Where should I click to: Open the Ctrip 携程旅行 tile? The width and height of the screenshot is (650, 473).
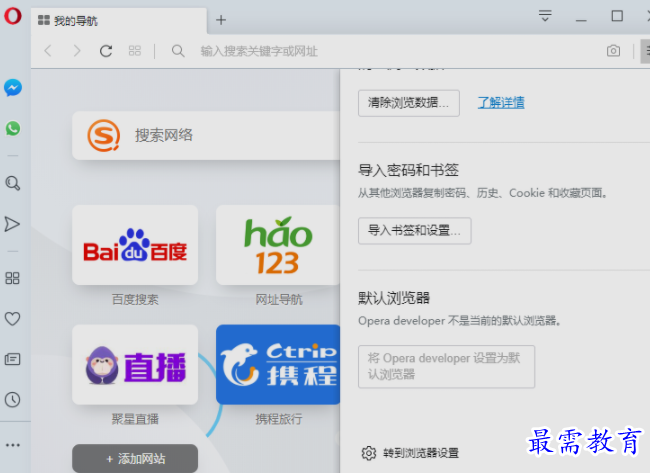pos(278,364)
